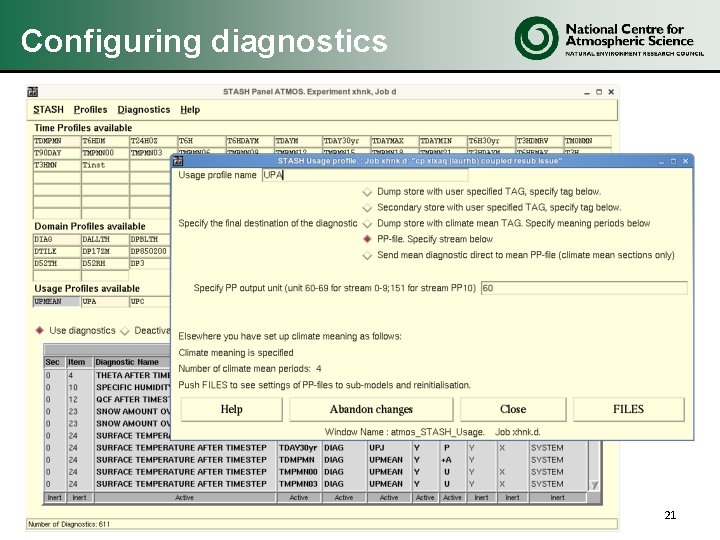The image size is (720, 540).
Task: Open the Help menu in menu bar
Action: click(x=190, y=110)
